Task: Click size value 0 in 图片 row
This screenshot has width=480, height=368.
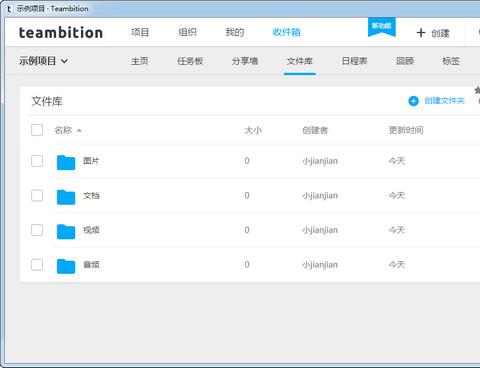Action: (x=247, y=161)
